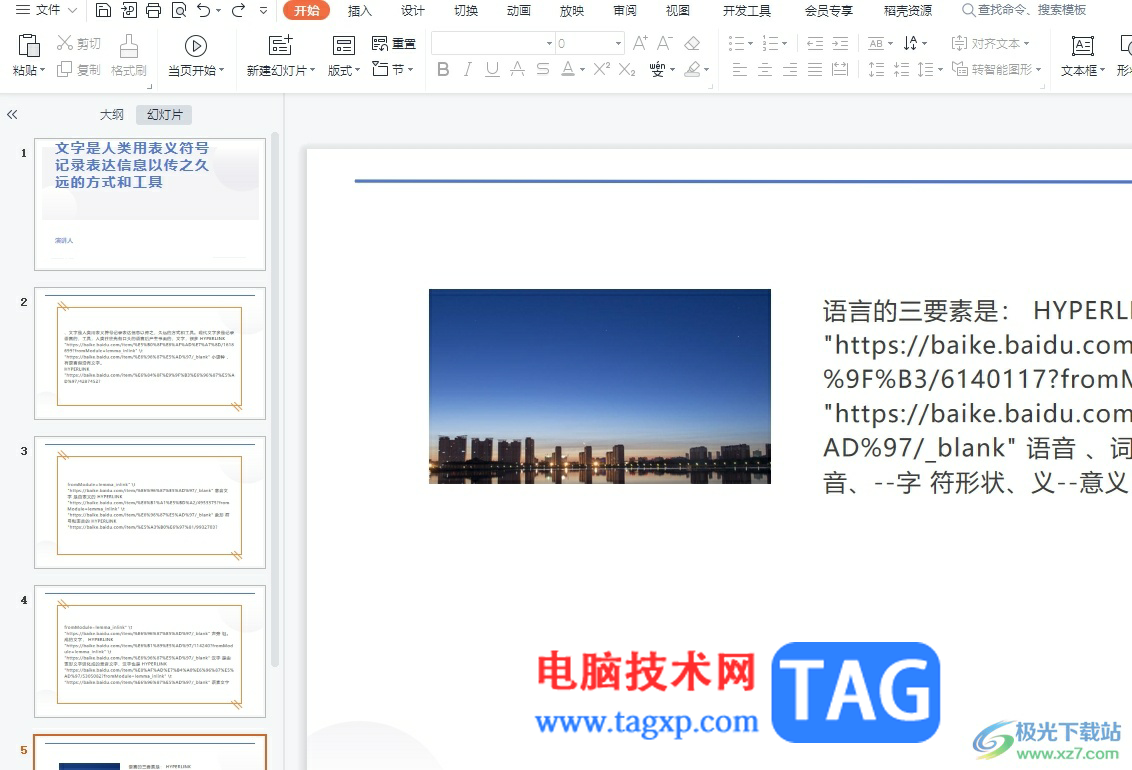This screenshot has width=1132, height=770.
Task: Align text right
Action: [x=790, y=69]
